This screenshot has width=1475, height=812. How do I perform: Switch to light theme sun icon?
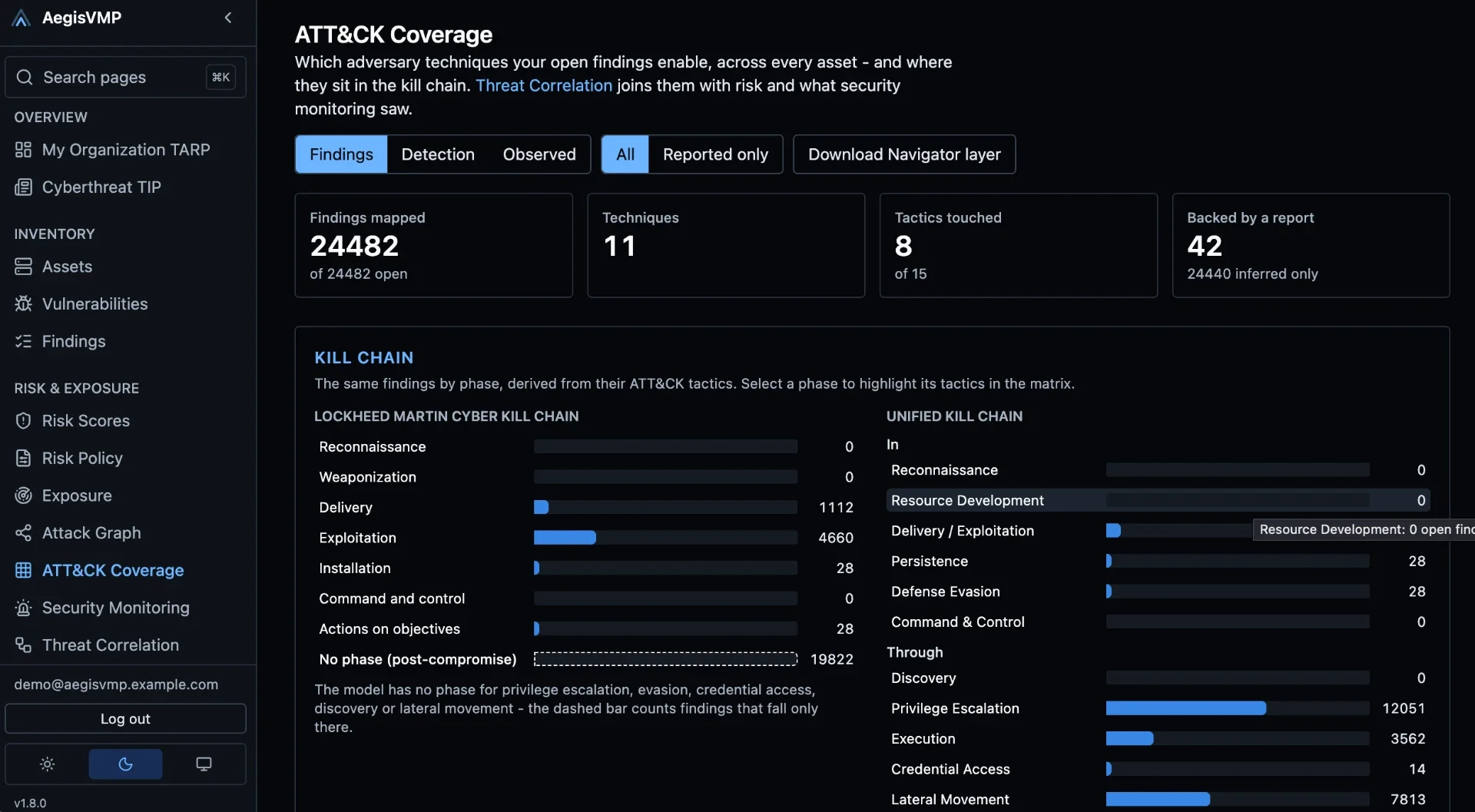pos(48,764)
